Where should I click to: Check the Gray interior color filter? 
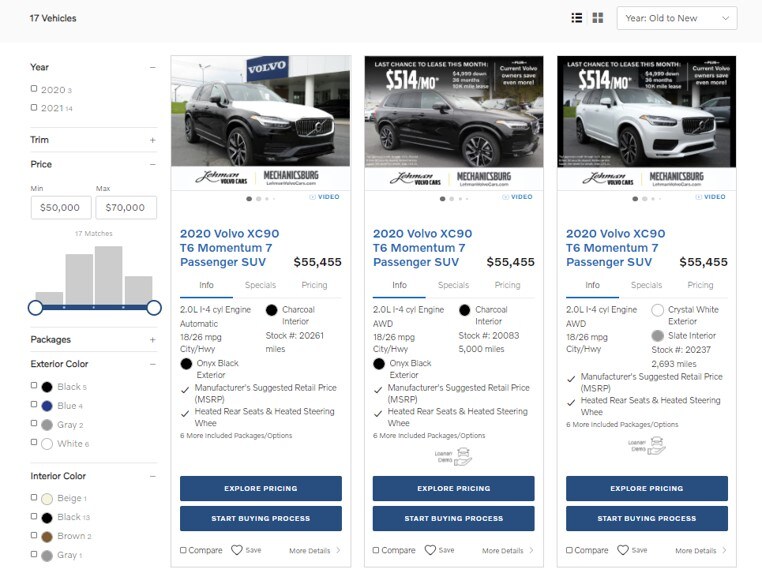[34, 554]
